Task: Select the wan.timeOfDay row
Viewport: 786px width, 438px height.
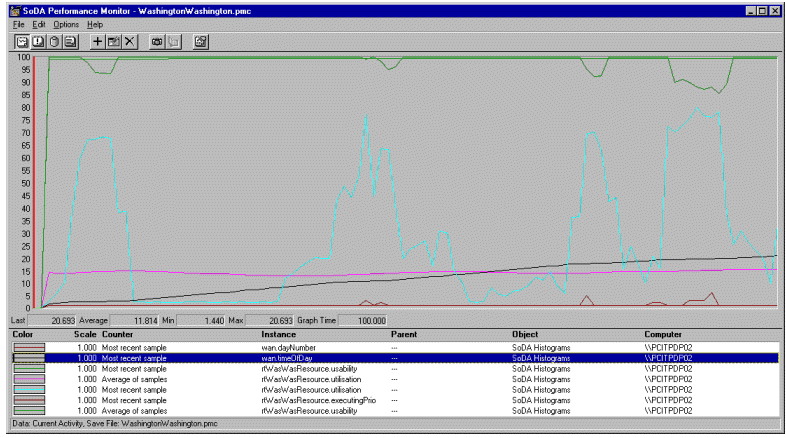Action: pyautogui.click(x=395, y=358)
